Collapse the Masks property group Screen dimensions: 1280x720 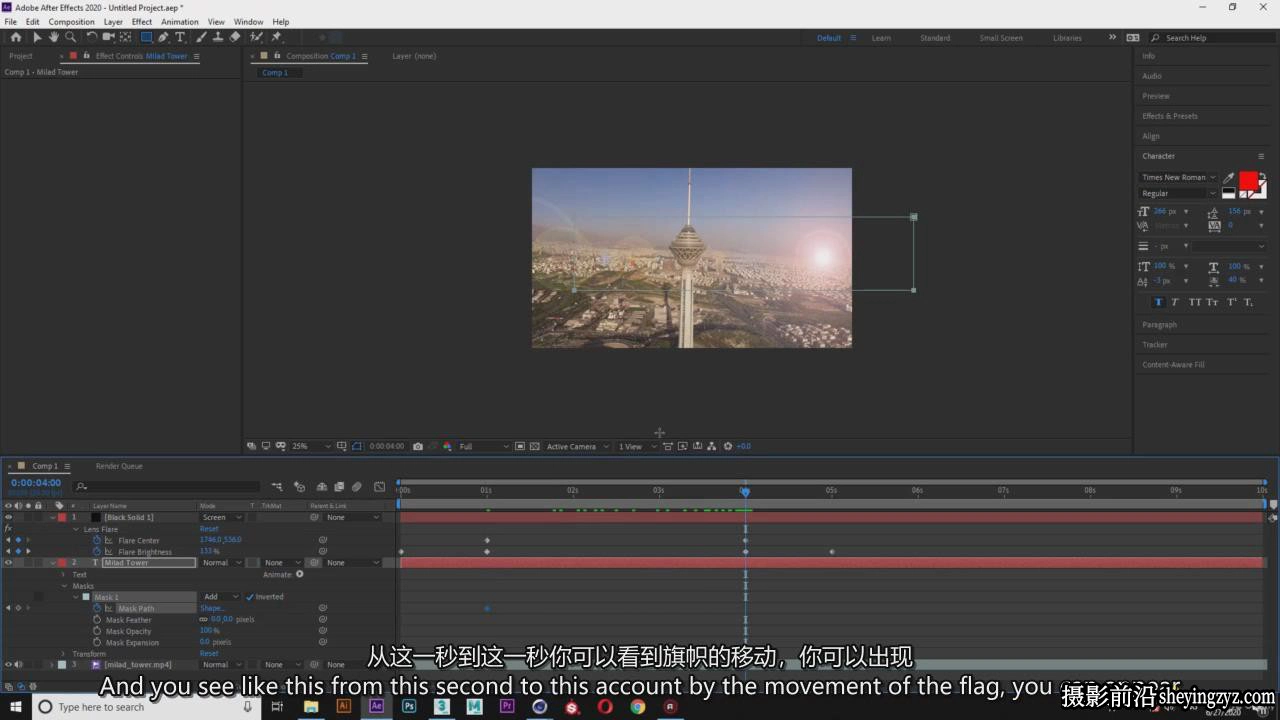64,586
